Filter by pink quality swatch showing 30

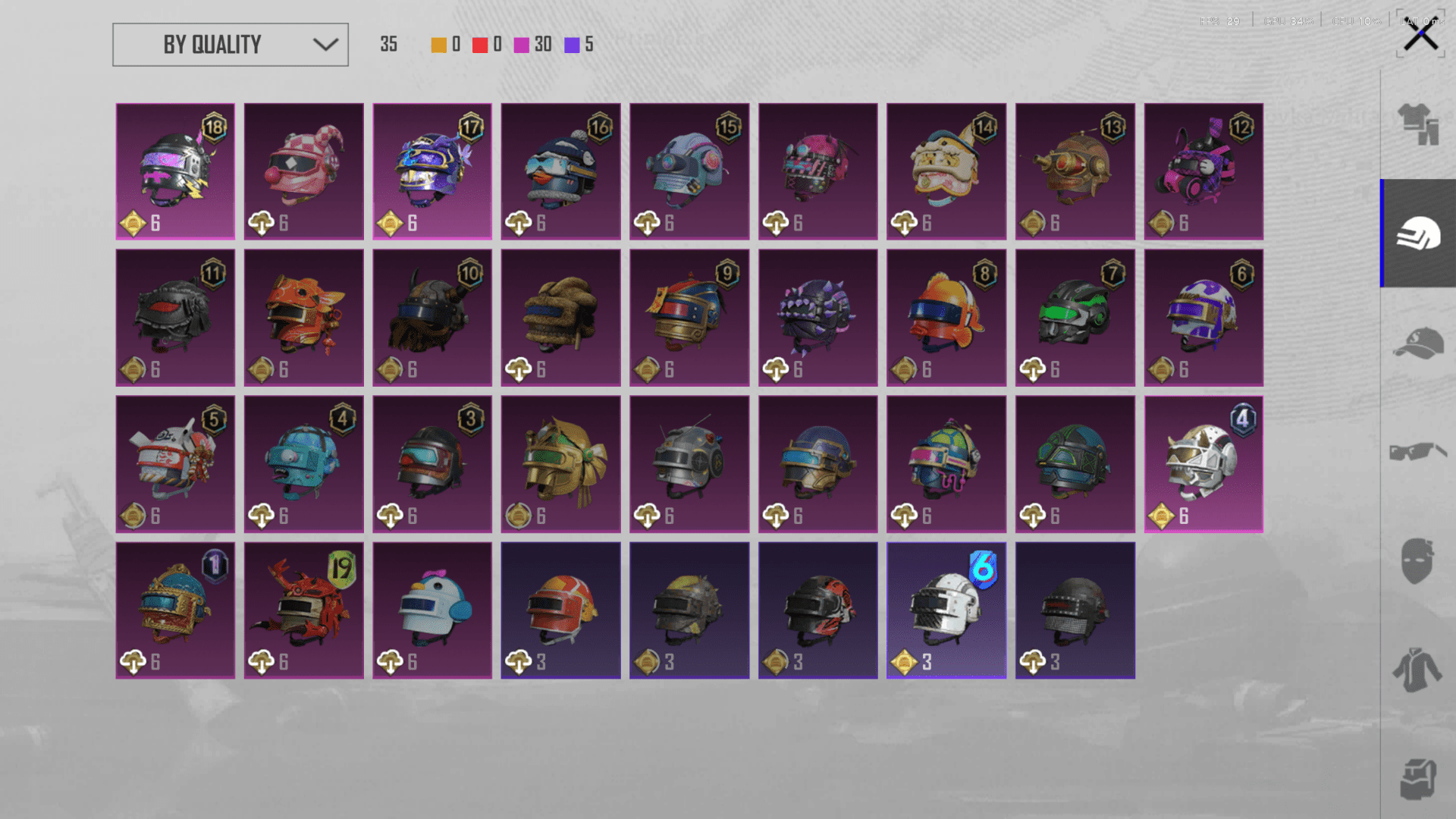[522, 45]
